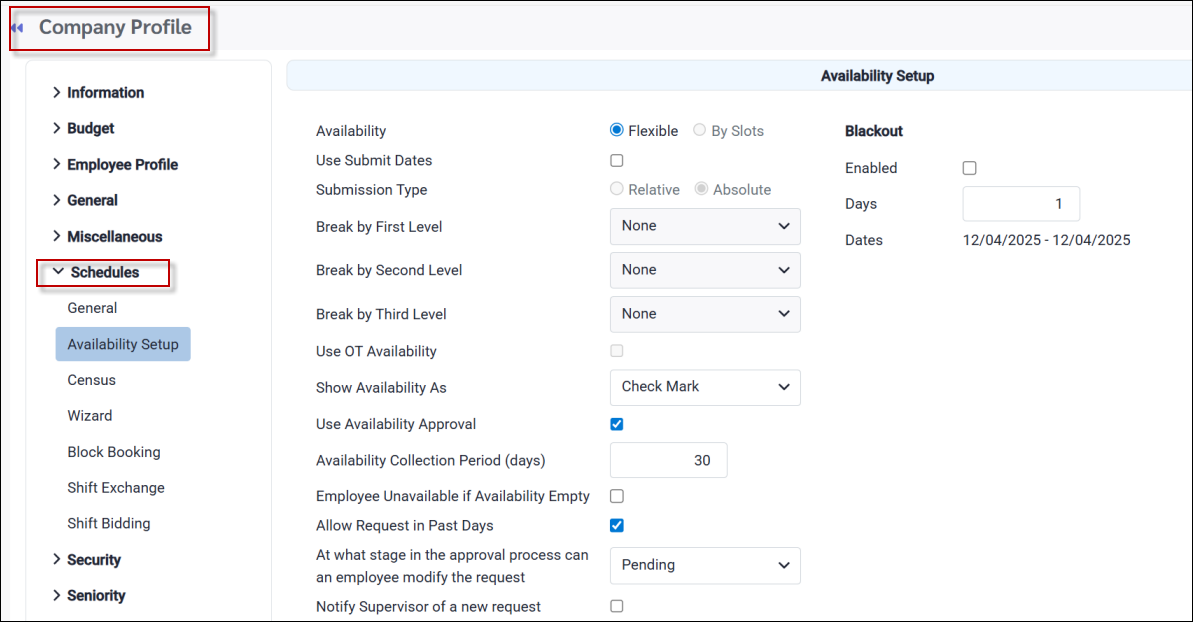
Task: Enable the Use Submit Dates checkbox
Action: click(x=617, y=160)
